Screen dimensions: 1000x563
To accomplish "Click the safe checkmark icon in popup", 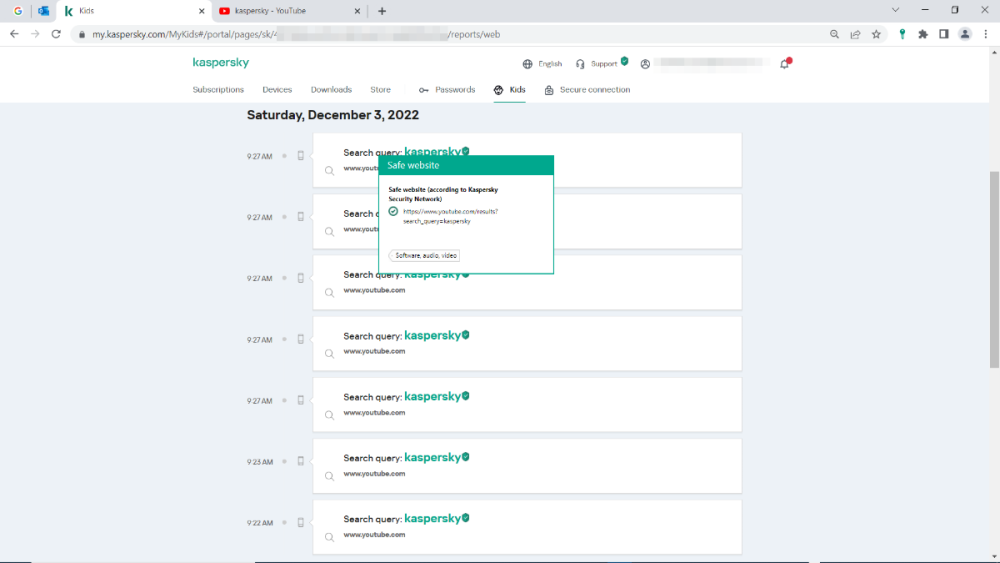I will 393,212.
